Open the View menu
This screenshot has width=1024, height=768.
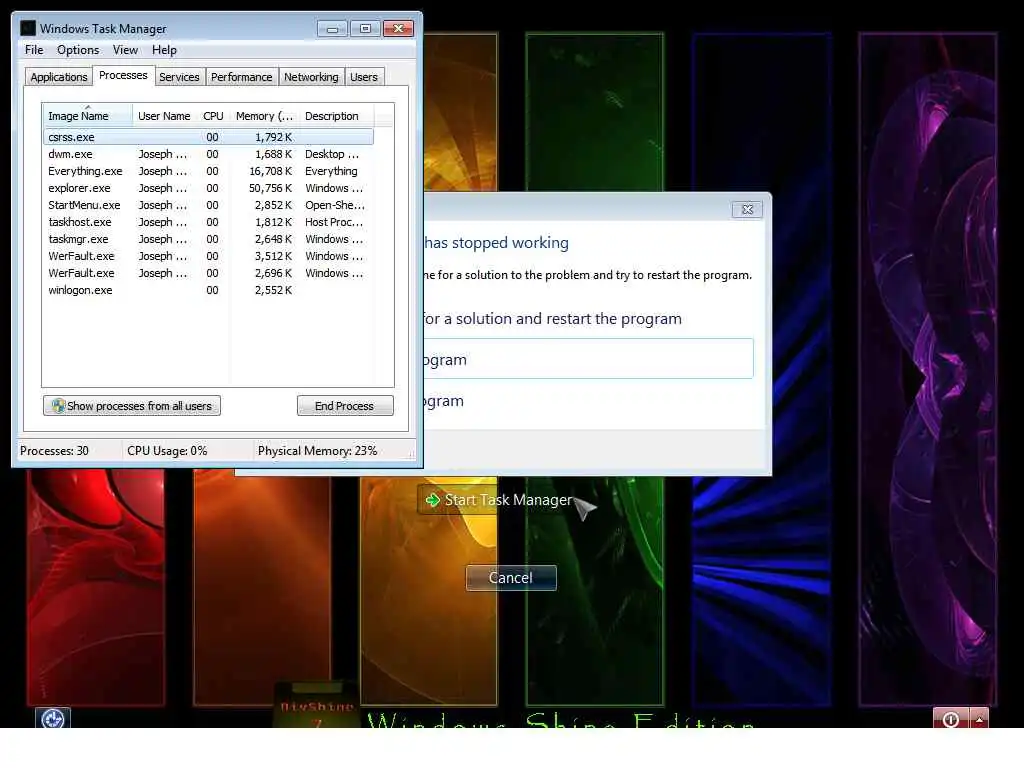(125, 50)
